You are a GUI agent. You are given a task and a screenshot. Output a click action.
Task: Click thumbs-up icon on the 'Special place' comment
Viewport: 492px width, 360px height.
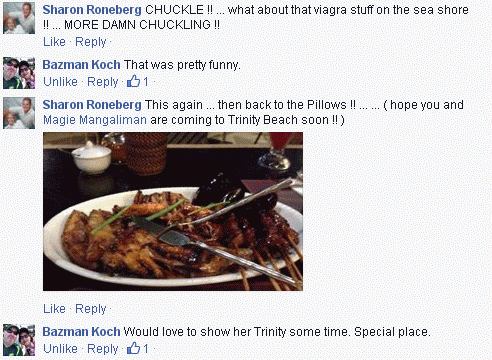(x=133, y=348)
